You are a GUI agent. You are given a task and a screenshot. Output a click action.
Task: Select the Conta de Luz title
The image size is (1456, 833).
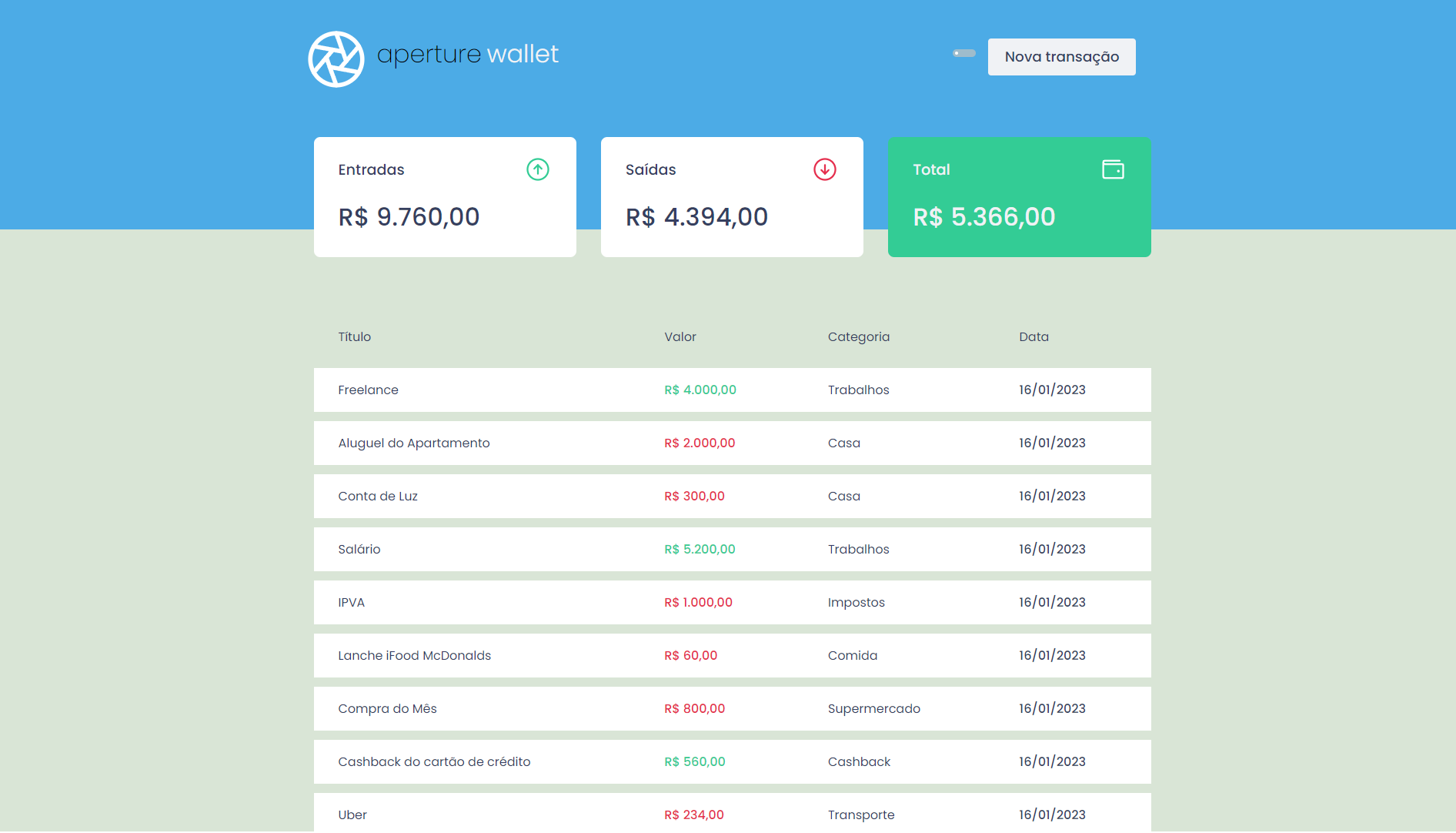(x=378, y=497)
